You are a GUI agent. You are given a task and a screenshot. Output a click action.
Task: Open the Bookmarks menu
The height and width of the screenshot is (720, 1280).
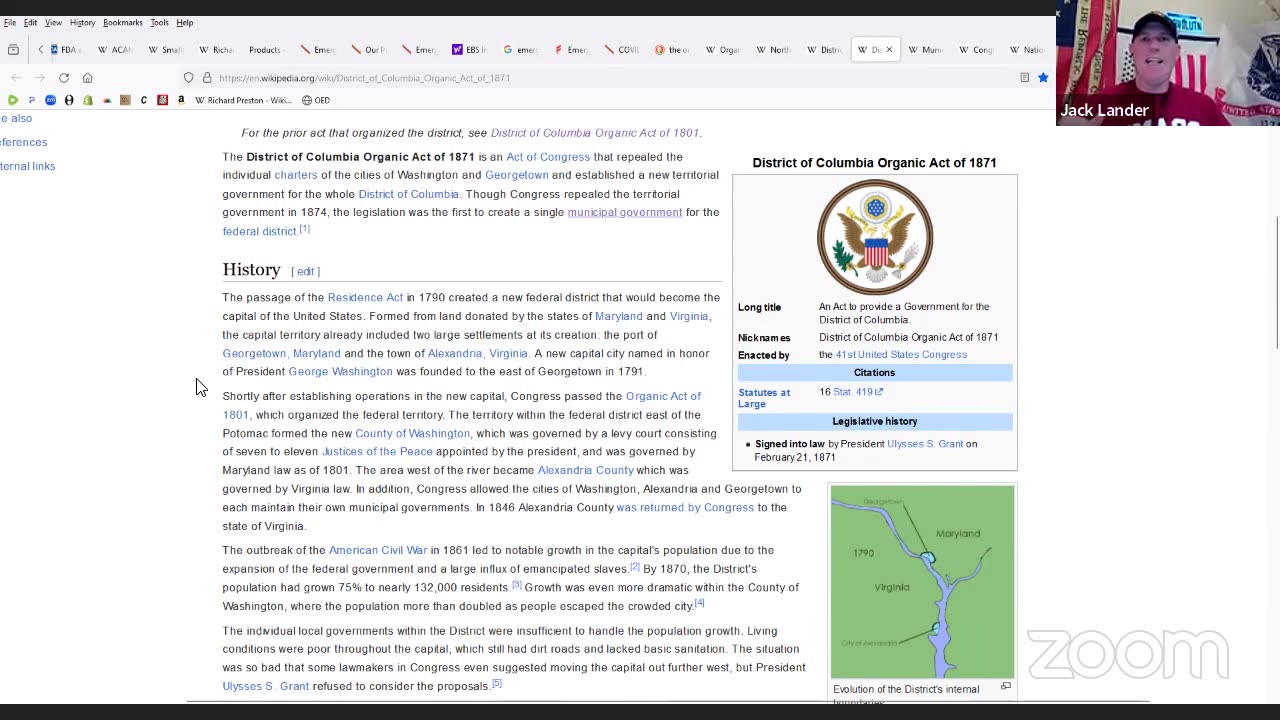coord(123,23)
